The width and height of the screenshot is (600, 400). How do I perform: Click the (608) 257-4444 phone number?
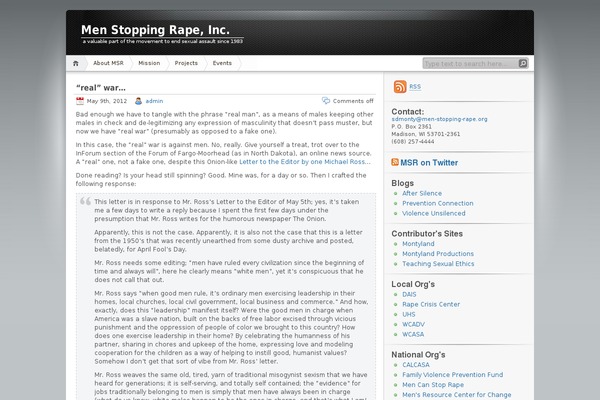point(413,142)
